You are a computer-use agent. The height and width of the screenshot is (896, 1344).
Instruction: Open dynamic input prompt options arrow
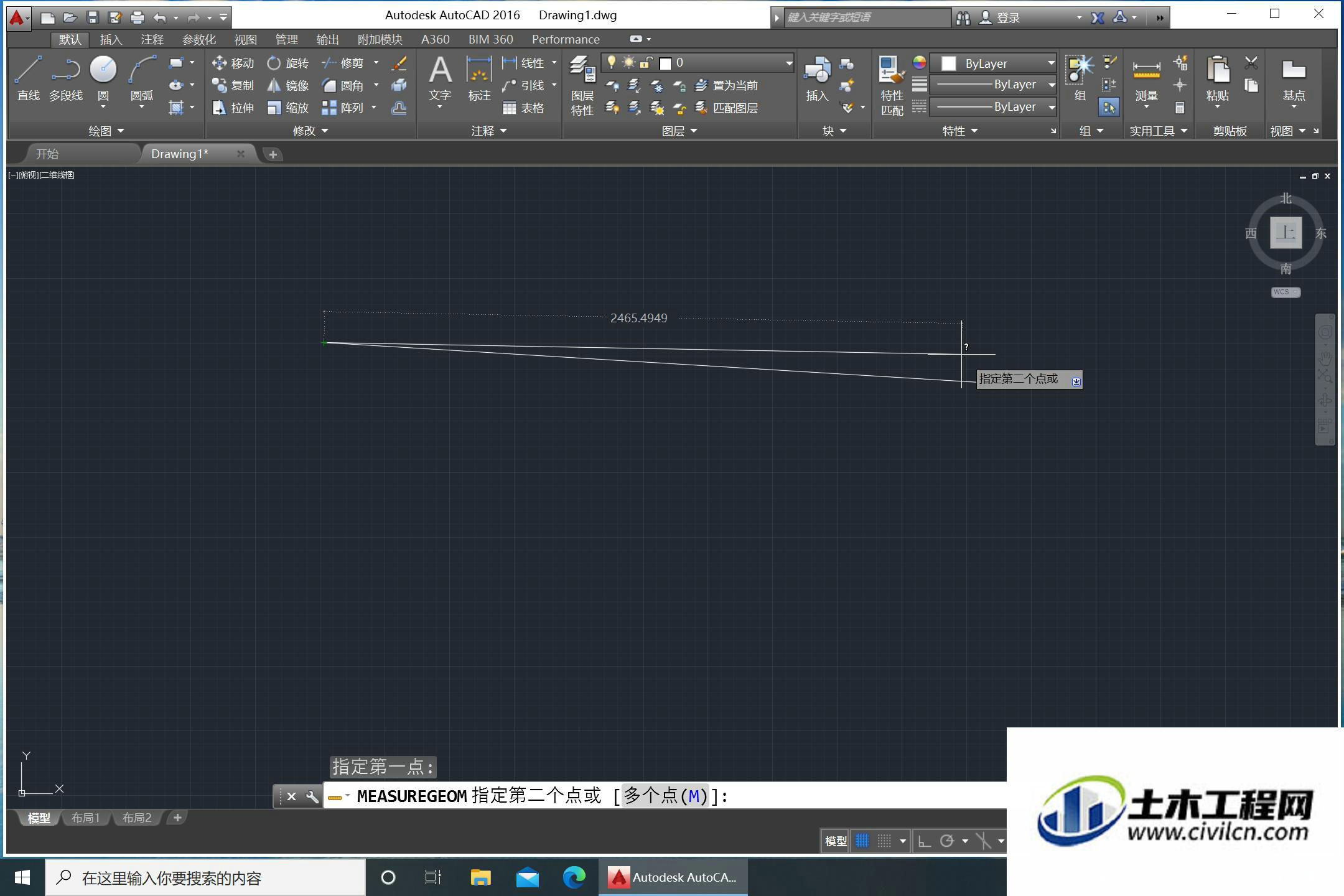[x=1076, y=381]
